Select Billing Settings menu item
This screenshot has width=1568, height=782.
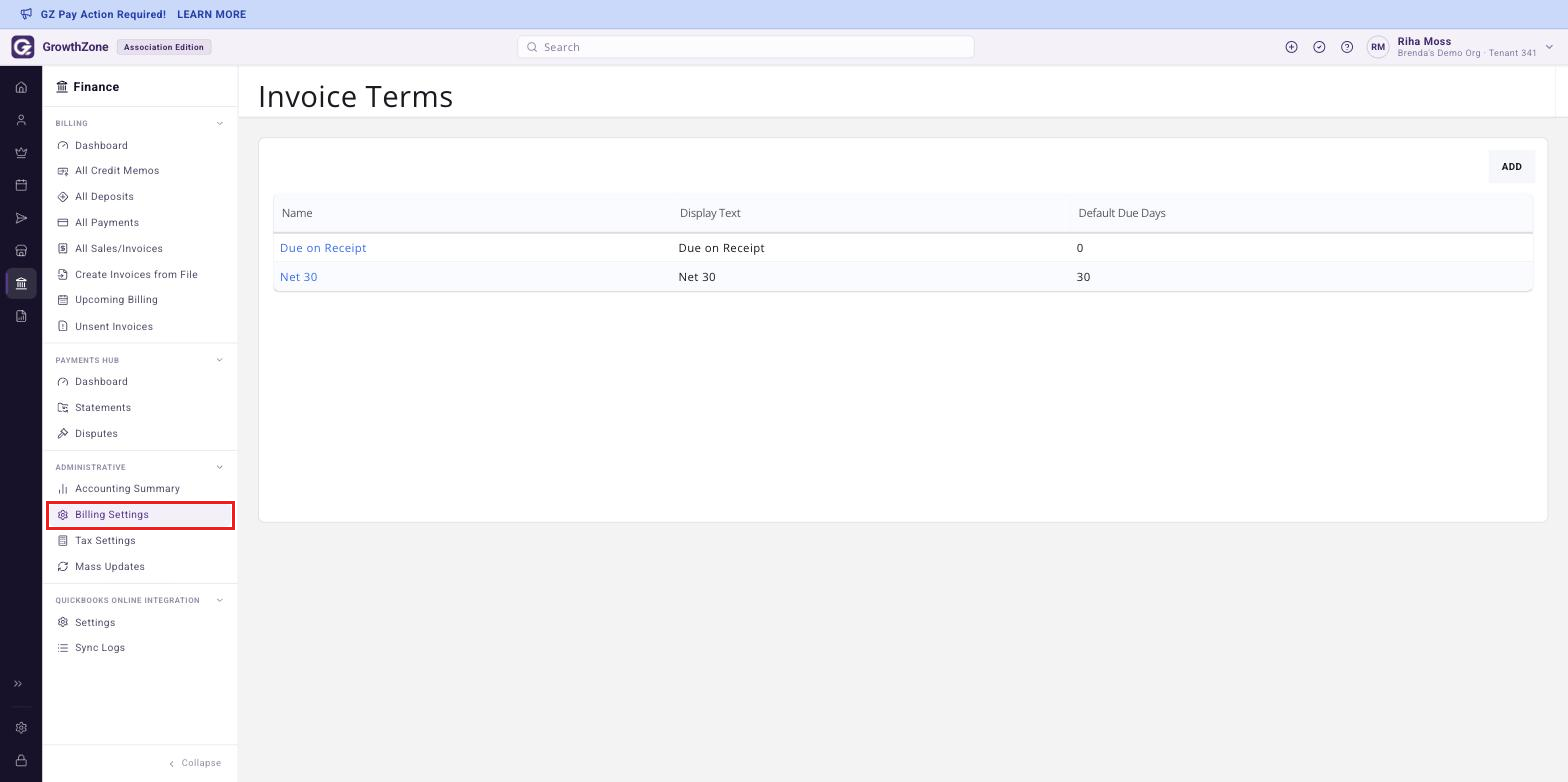coord(140,515)
